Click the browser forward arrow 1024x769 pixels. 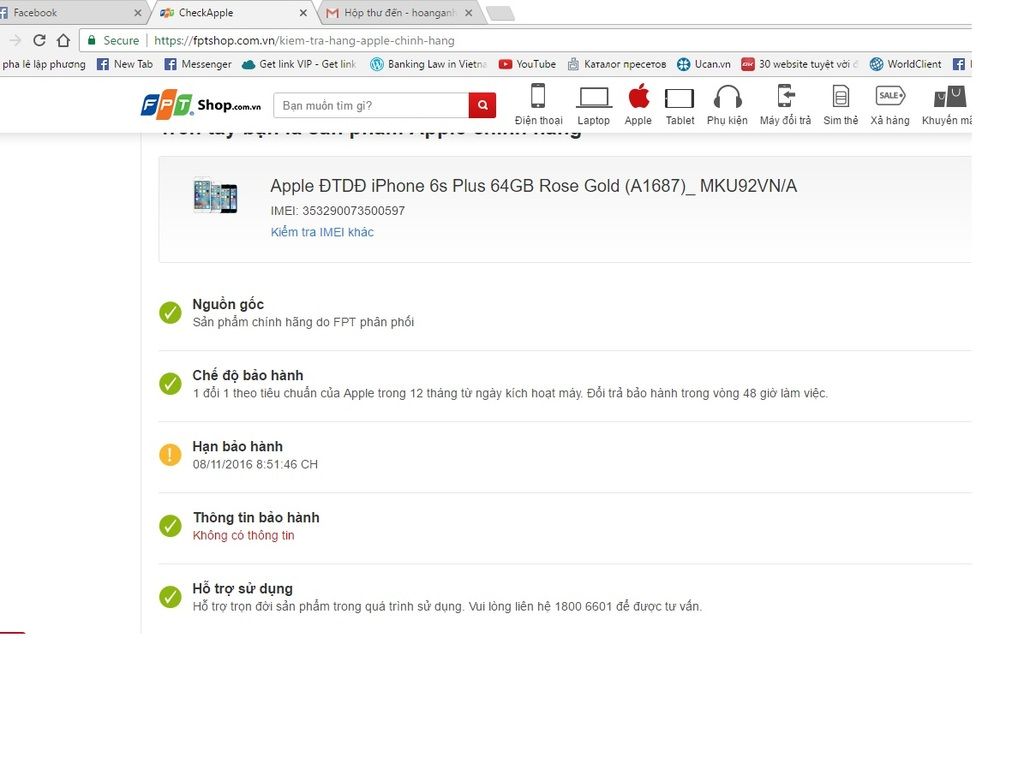16,40
